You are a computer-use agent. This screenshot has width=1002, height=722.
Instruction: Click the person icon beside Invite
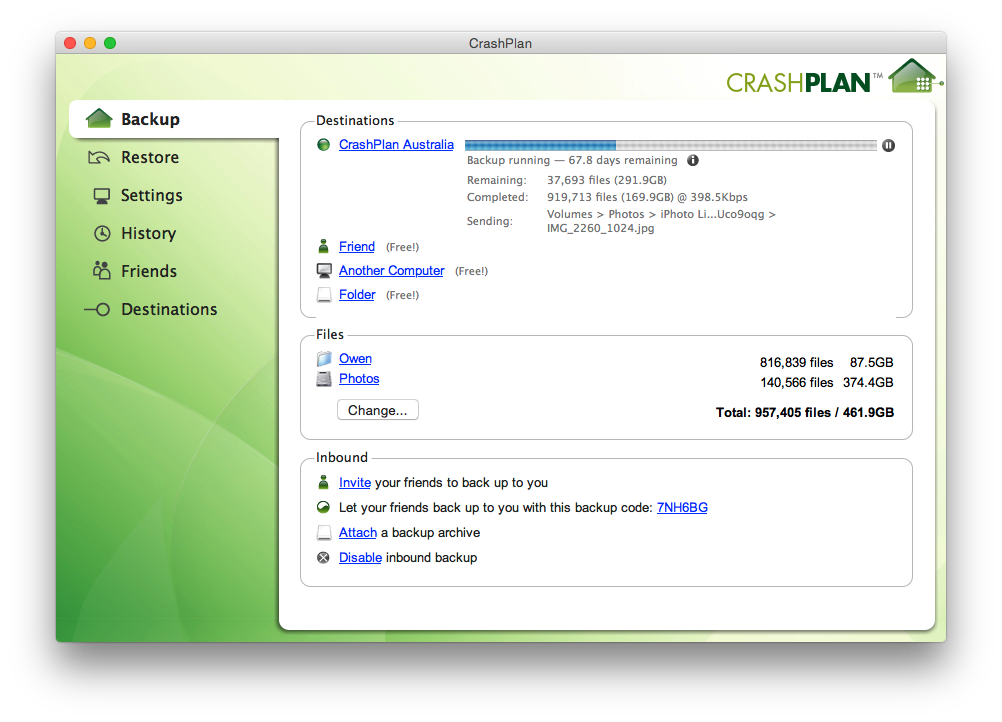point(323,482)
